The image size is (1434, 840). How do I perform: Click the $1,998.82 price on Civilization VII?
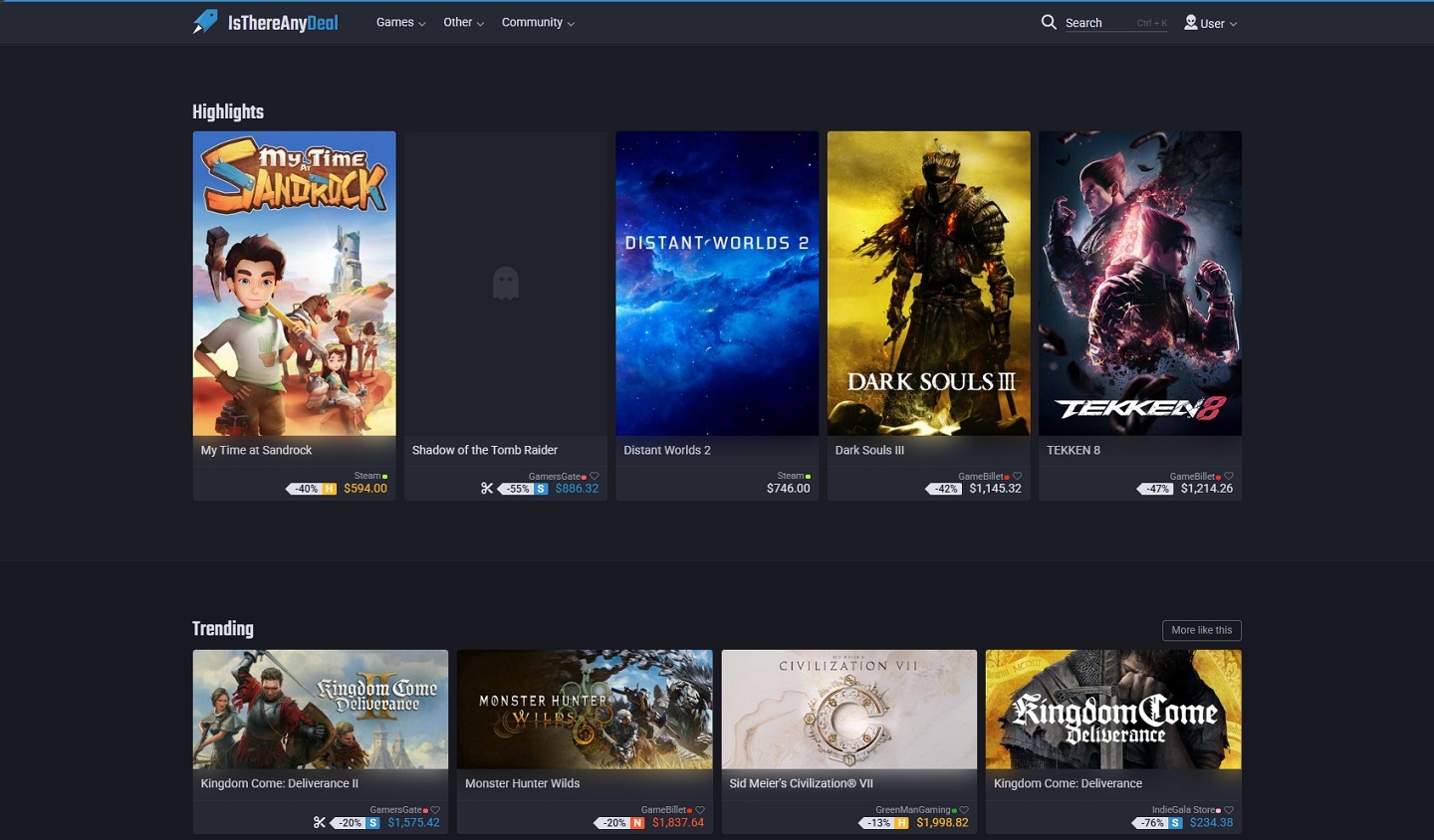[x=942, y=823]
